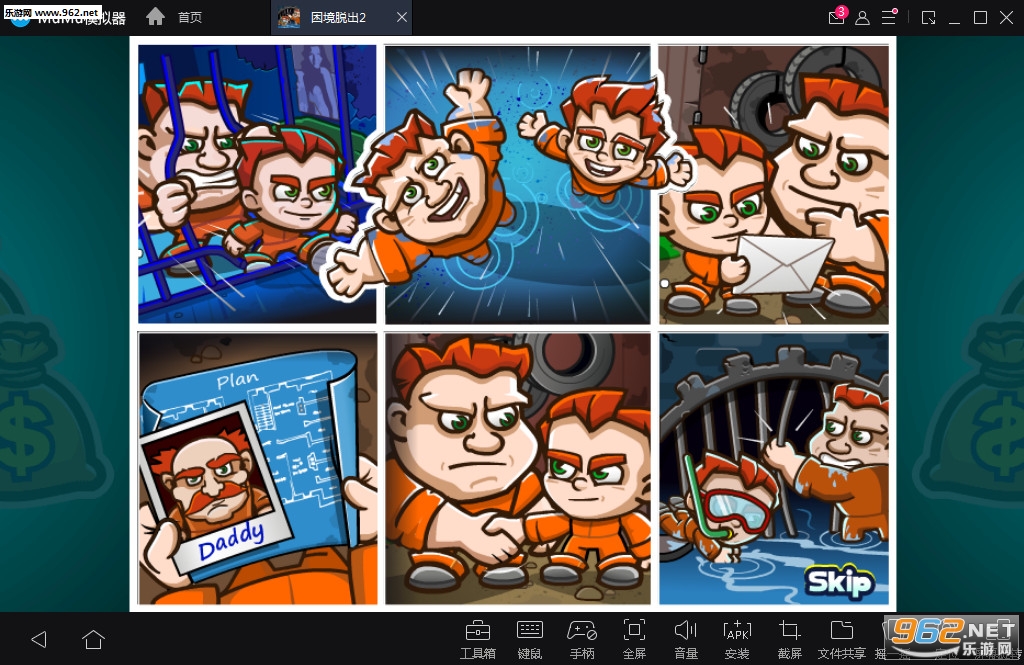Open the user account profile icon
Viewport: 1024px width, 665px height.
click(x=862, y=18)
